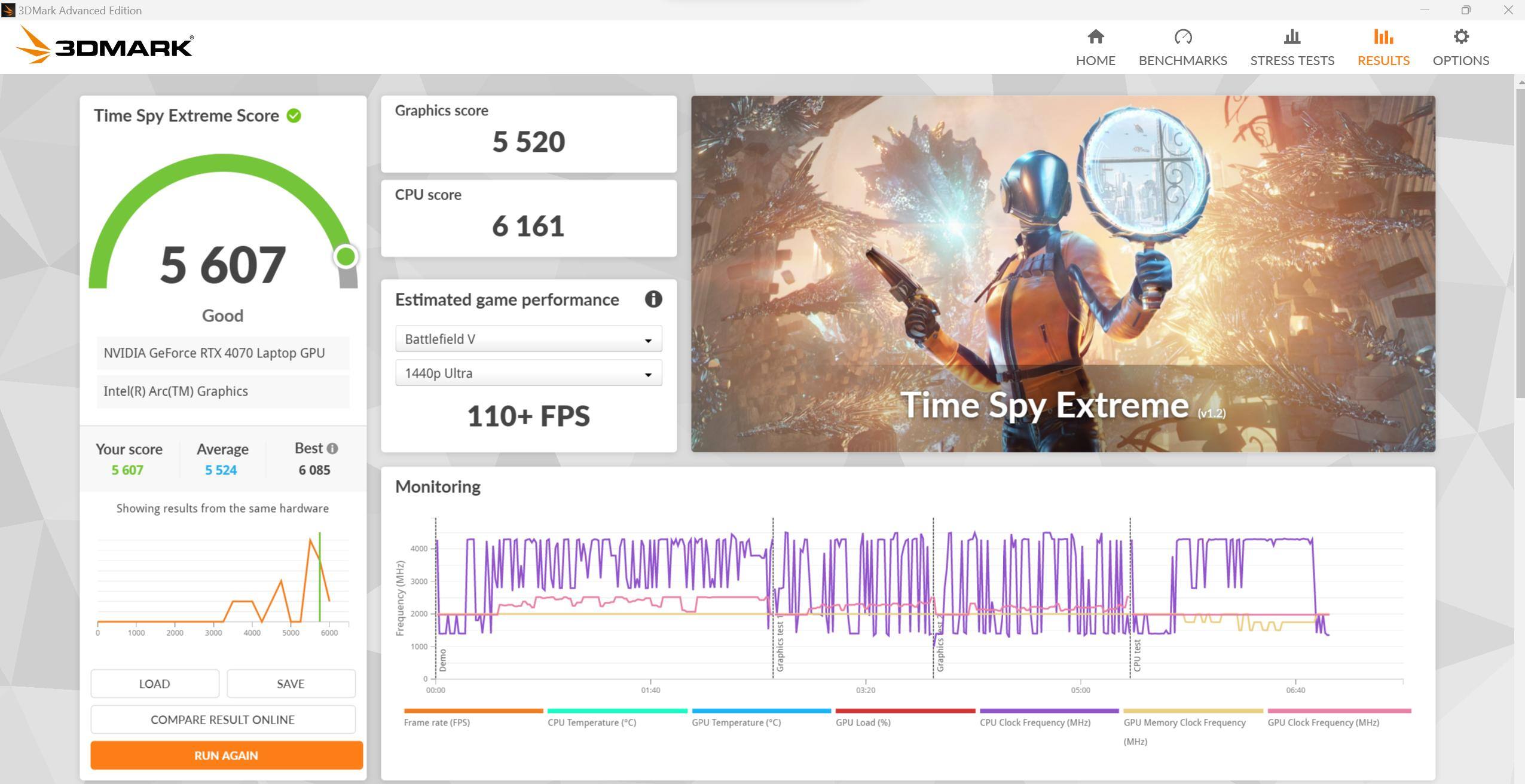
Task: Toggle Frame rate (FPS) legend series
Action: coord(436,722)
